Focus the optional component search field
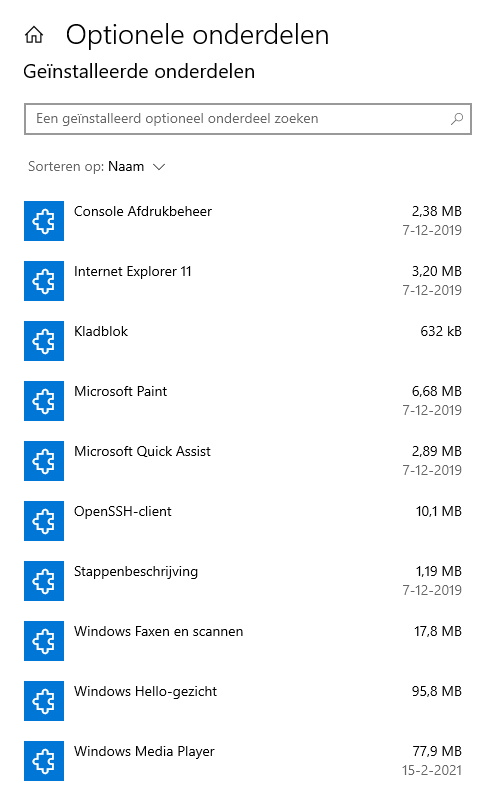The image size is (502, 794). [248, 119]
